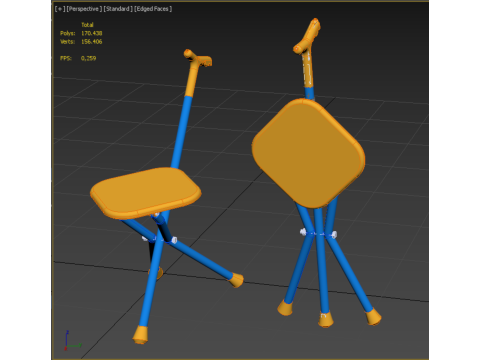
Task: Select the 'Polys:' statistics label
Action: click(68, 33)
